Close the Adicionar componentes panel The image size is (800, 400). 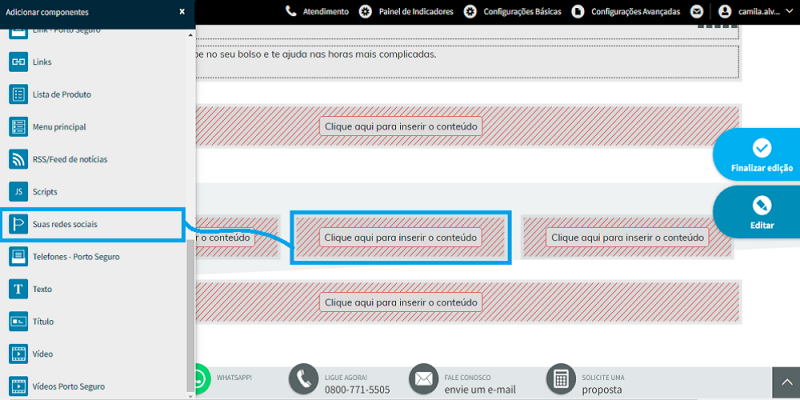[x=182, y=12]
